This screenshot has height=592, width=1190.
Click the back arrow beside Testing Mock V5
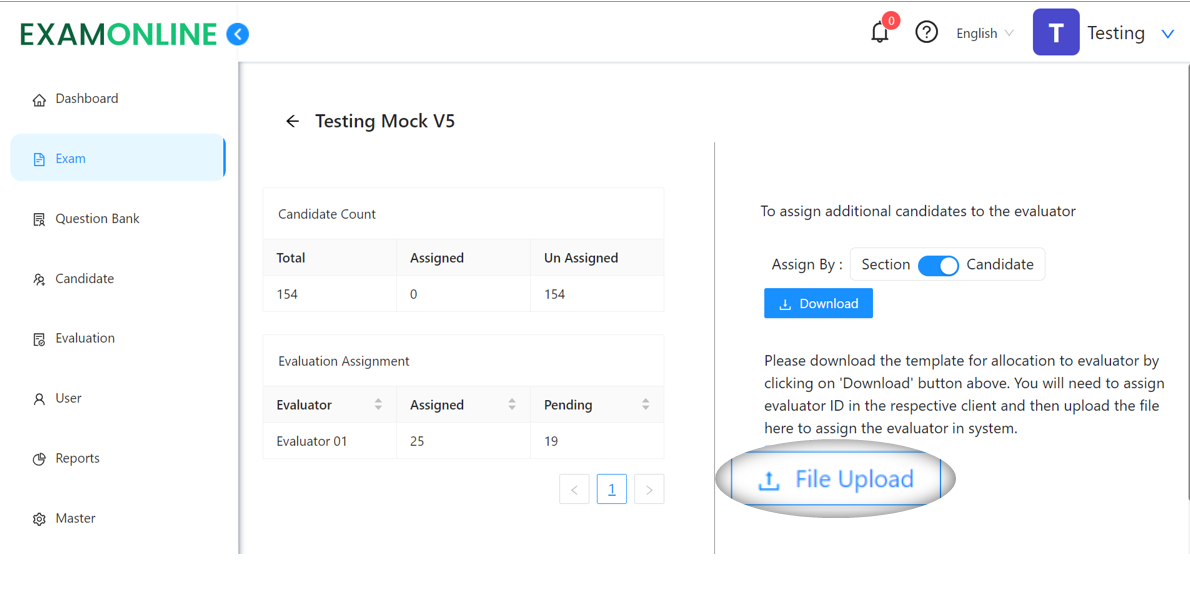point(292,121)
